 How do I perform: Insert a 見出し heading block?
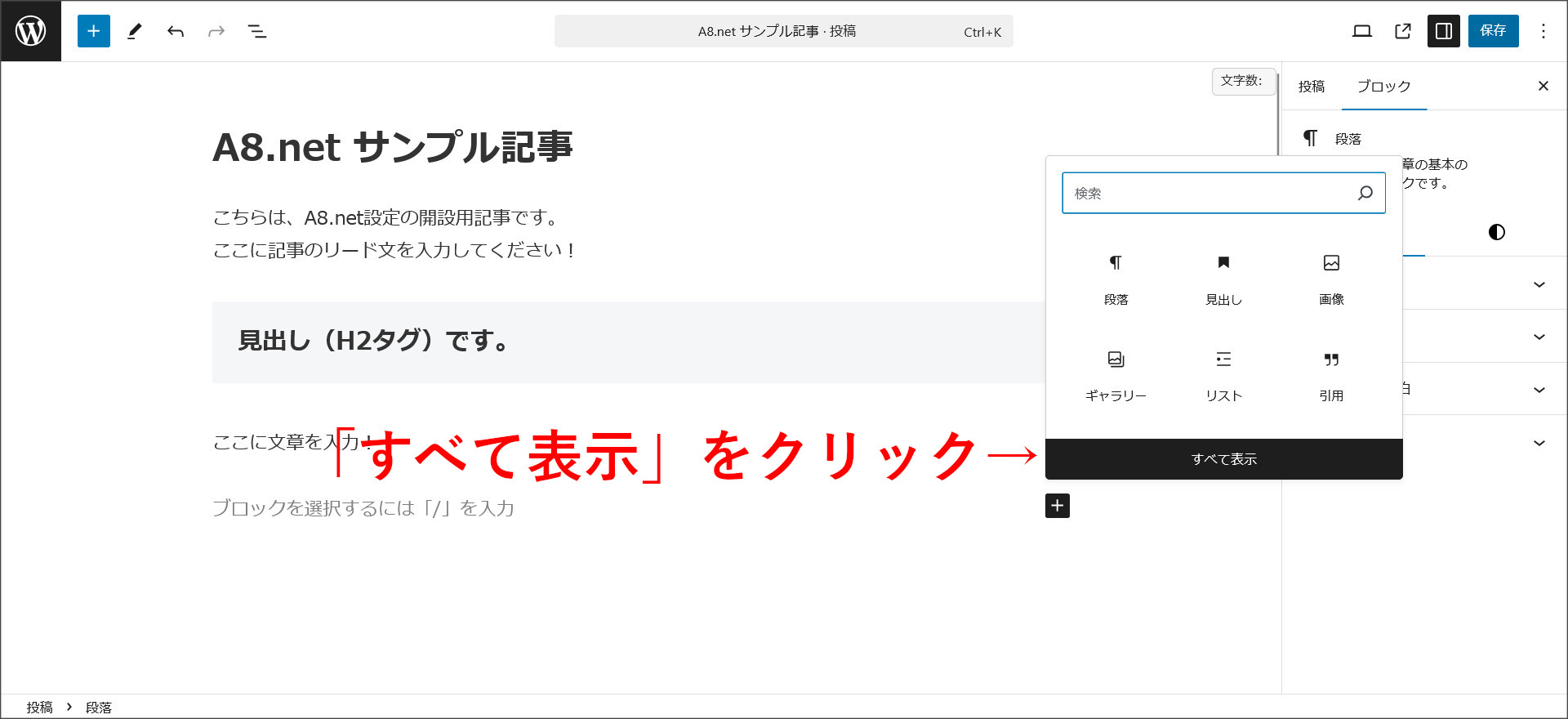pos(1224,279)
